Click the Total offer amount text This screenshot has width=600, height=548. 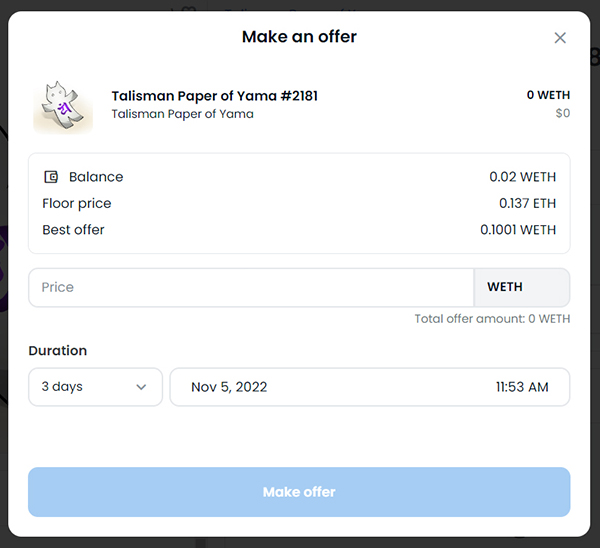click(492, 319)
